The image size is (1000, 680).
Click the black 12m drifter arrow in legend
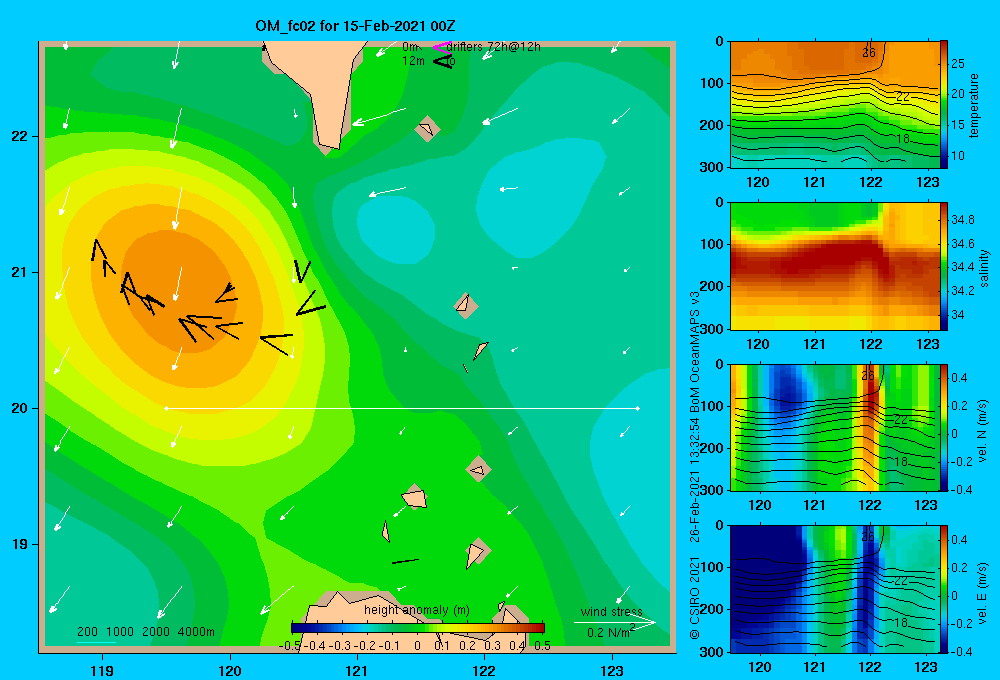[443, 61]
